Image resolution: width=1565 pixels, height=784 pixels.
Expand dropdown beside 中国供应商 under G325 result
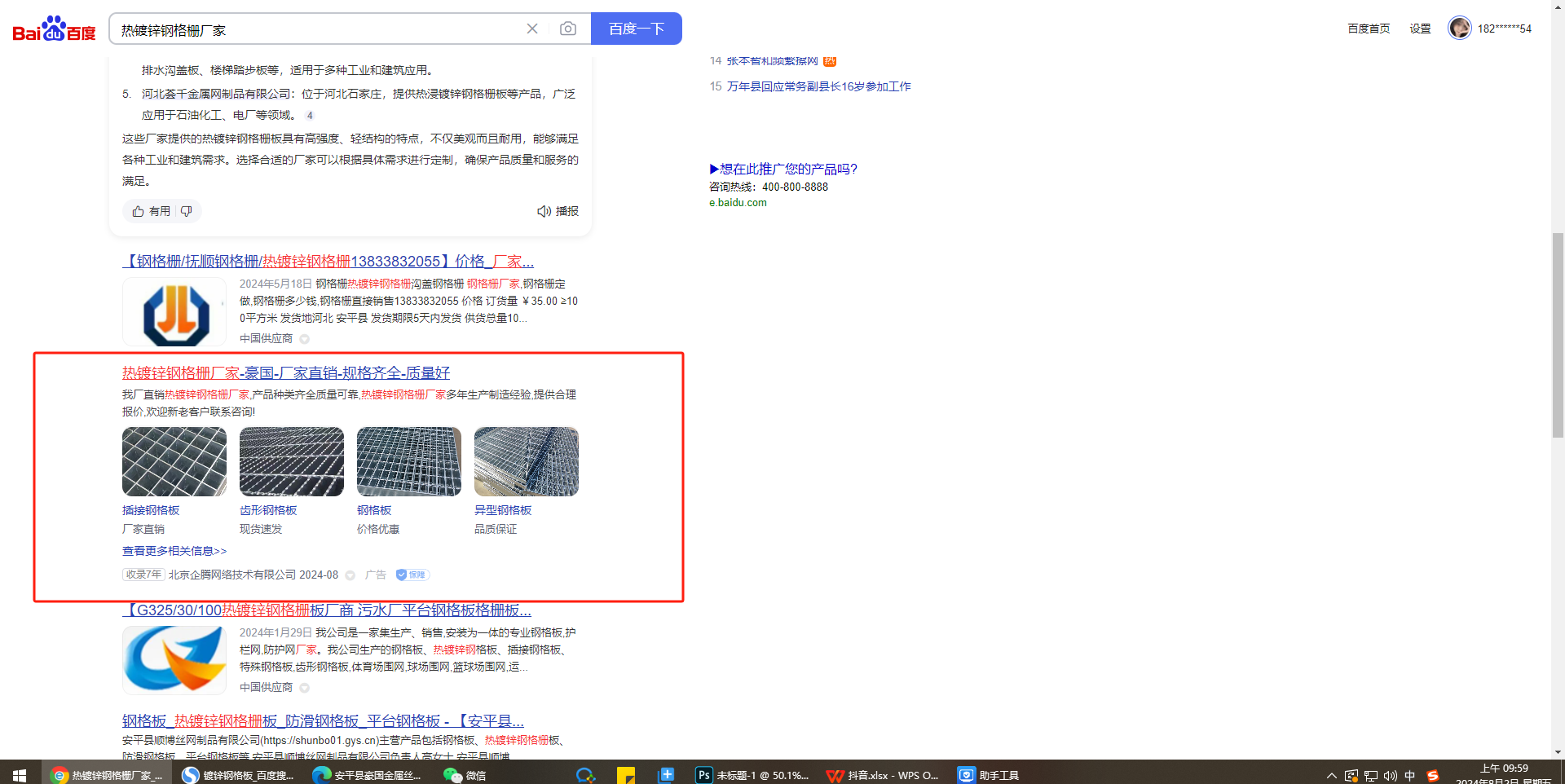[x=304, y=688]
